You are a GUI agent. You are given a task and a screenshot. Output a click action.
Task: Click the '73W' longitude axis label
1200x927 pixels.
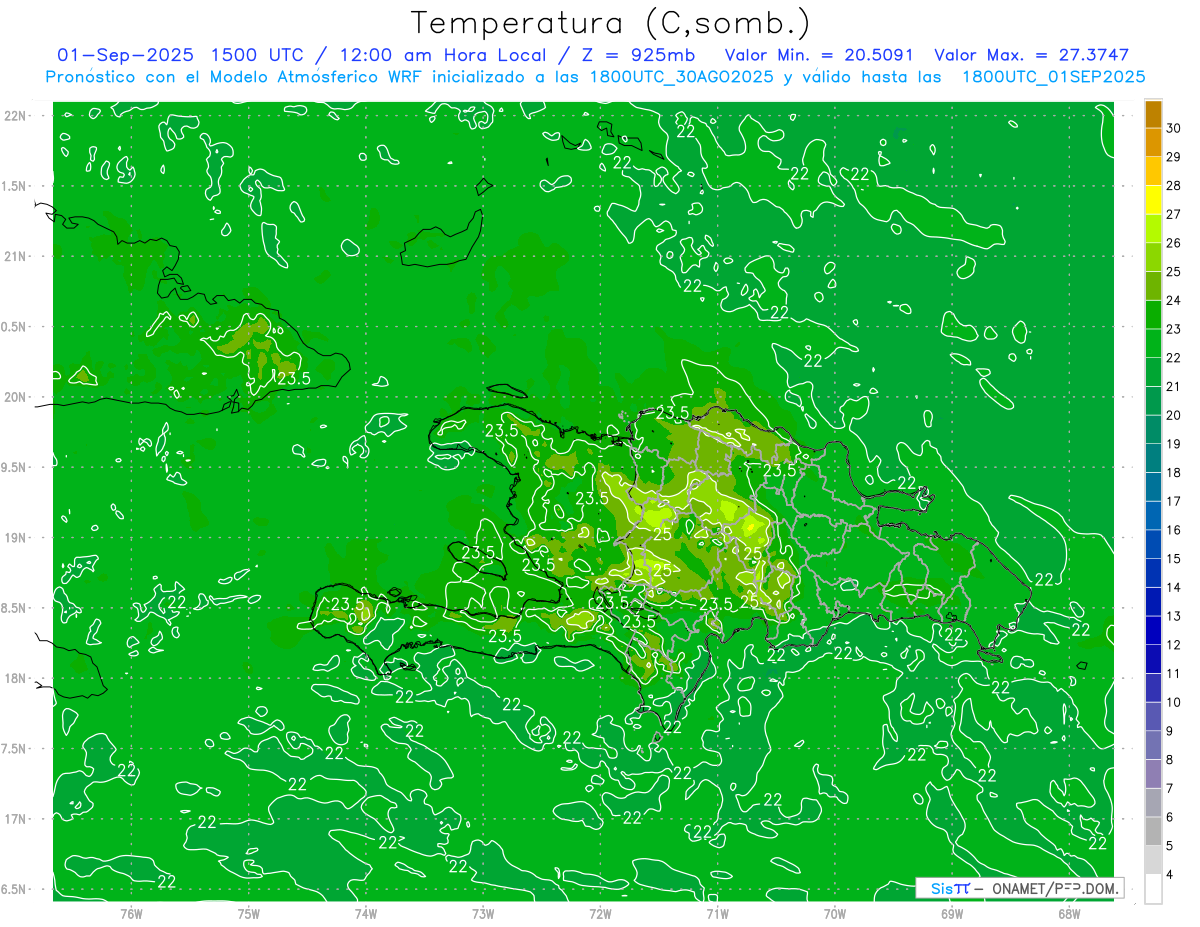pos(483,914)
